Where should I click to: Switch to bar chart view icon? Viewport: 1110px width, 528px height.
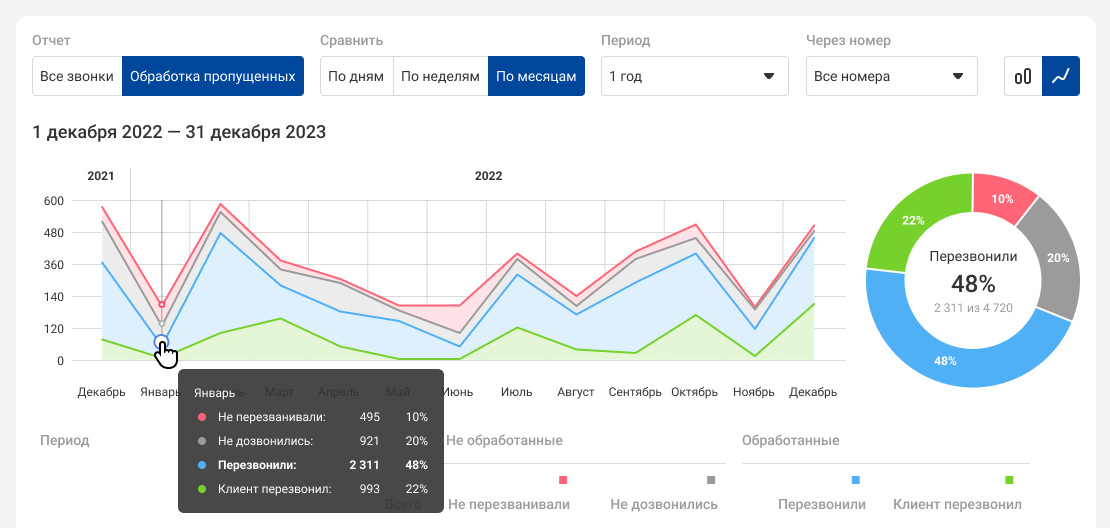coord(1023,76)
